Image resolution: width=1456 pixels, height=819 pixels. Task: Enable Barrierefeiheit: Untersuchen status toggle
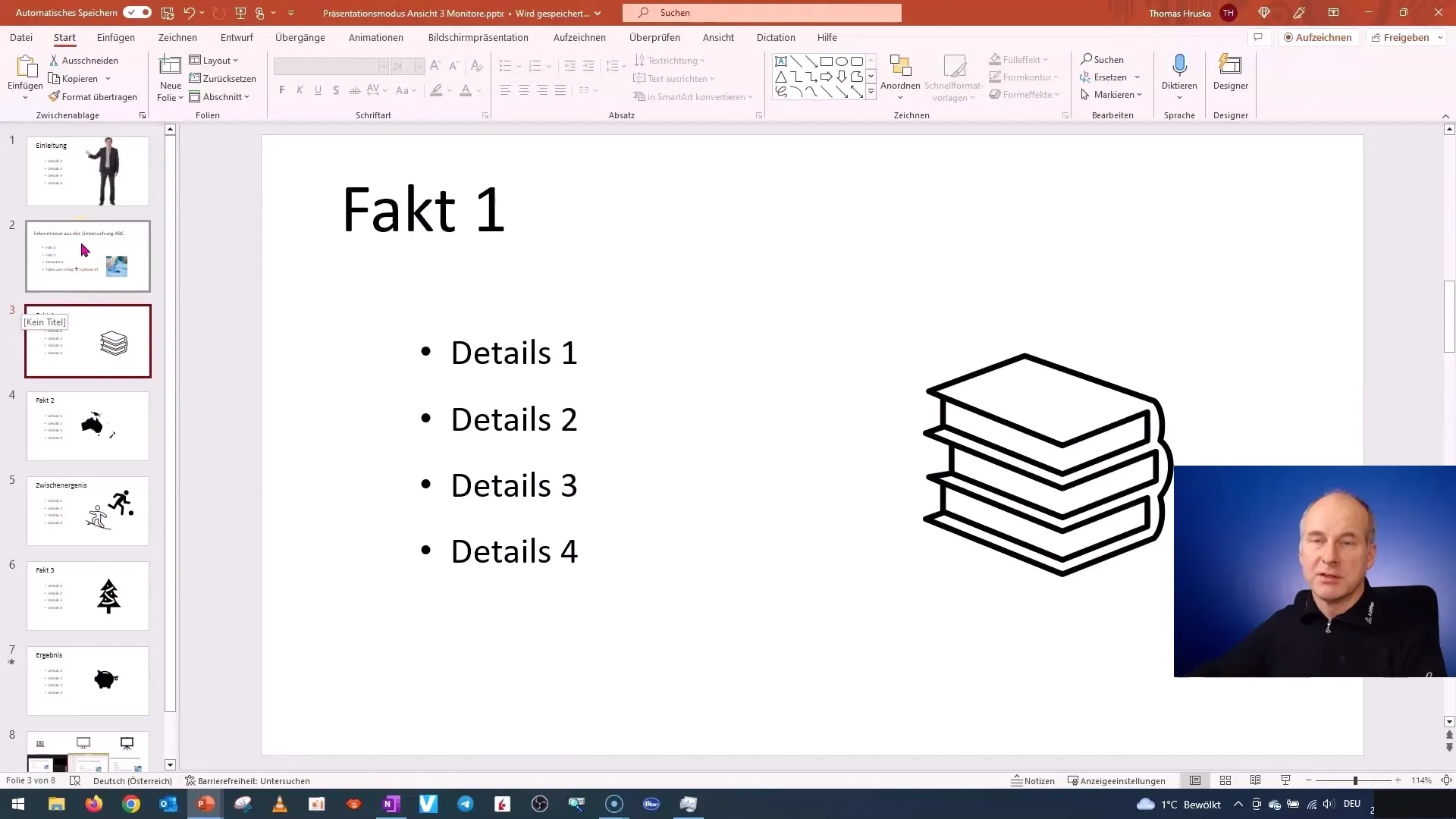point(247,781)
